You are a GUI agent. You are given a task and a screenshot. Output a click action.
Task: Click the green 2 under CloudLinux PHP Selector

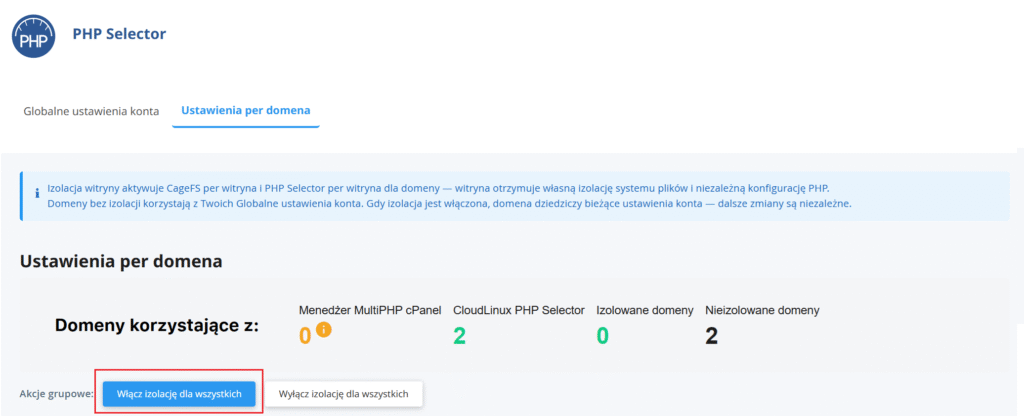[x=459, y=335]
